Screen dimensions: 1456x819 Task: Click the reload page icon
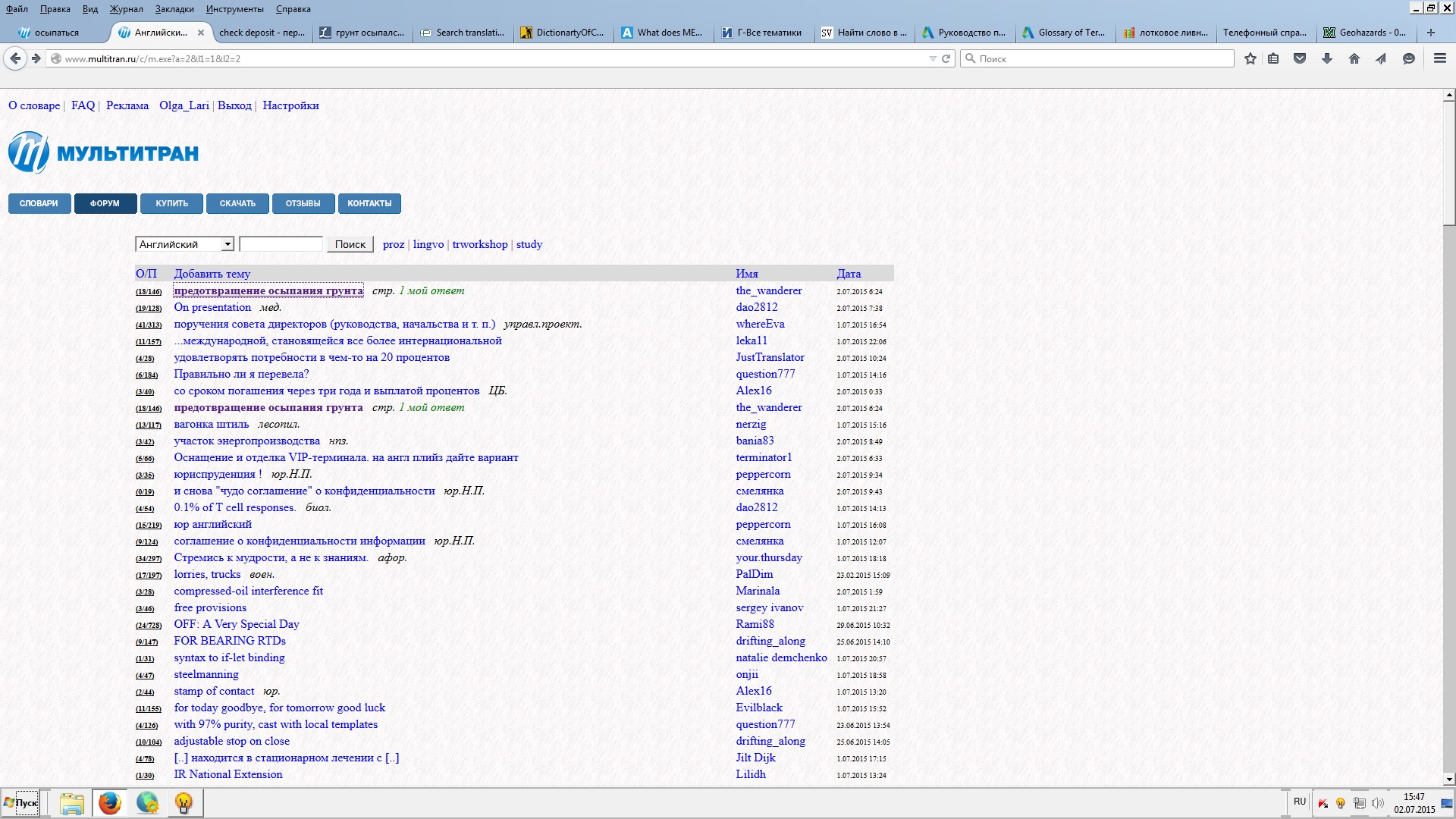[x=946, y=58]
